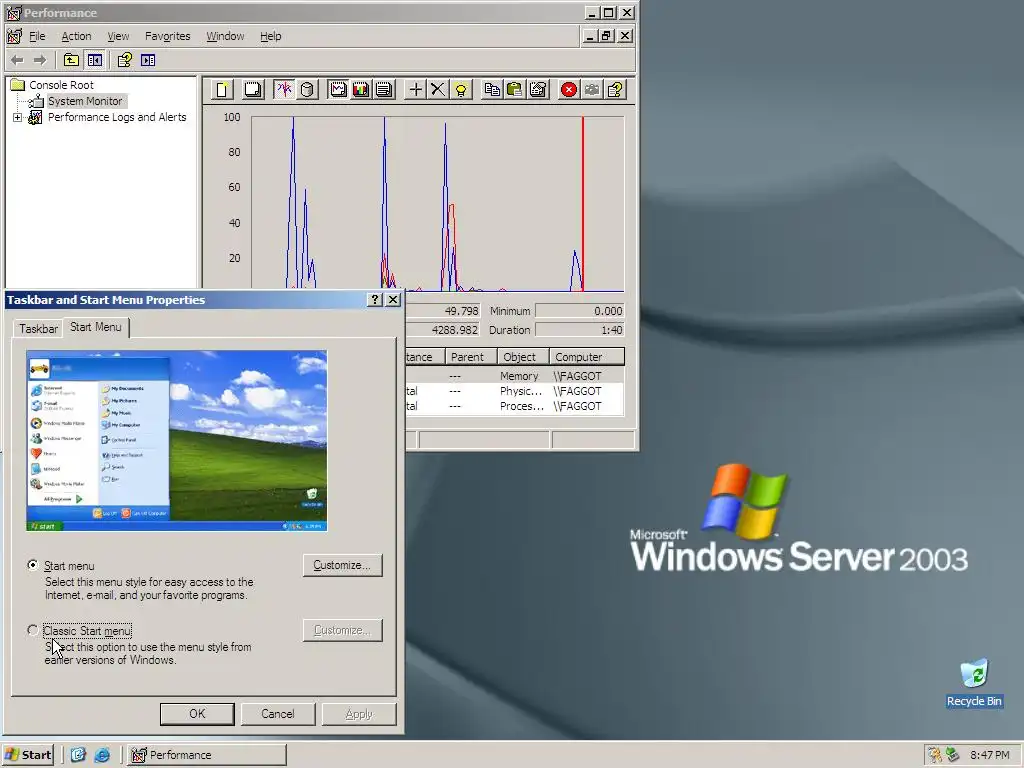Switch to View Histogram icon

tap(361, 89)
